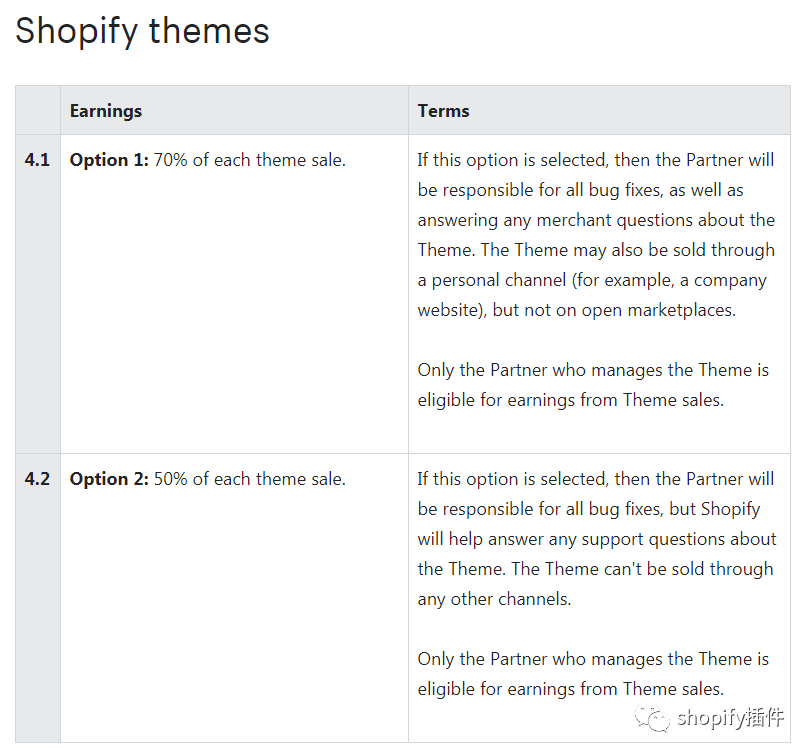Click the empty top-left header cell
The height and width of the screenshot is (756, 811).
[38, 111]
